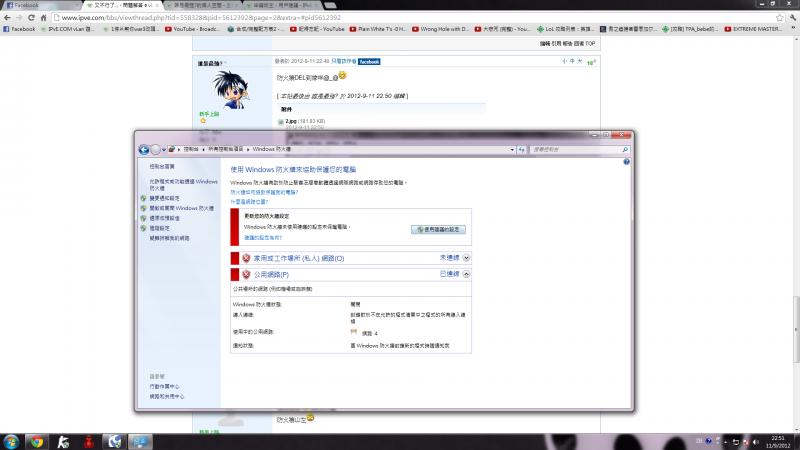Open Network and Sharing Center link
Screen dimensions: 800x450
coord(167,396)
